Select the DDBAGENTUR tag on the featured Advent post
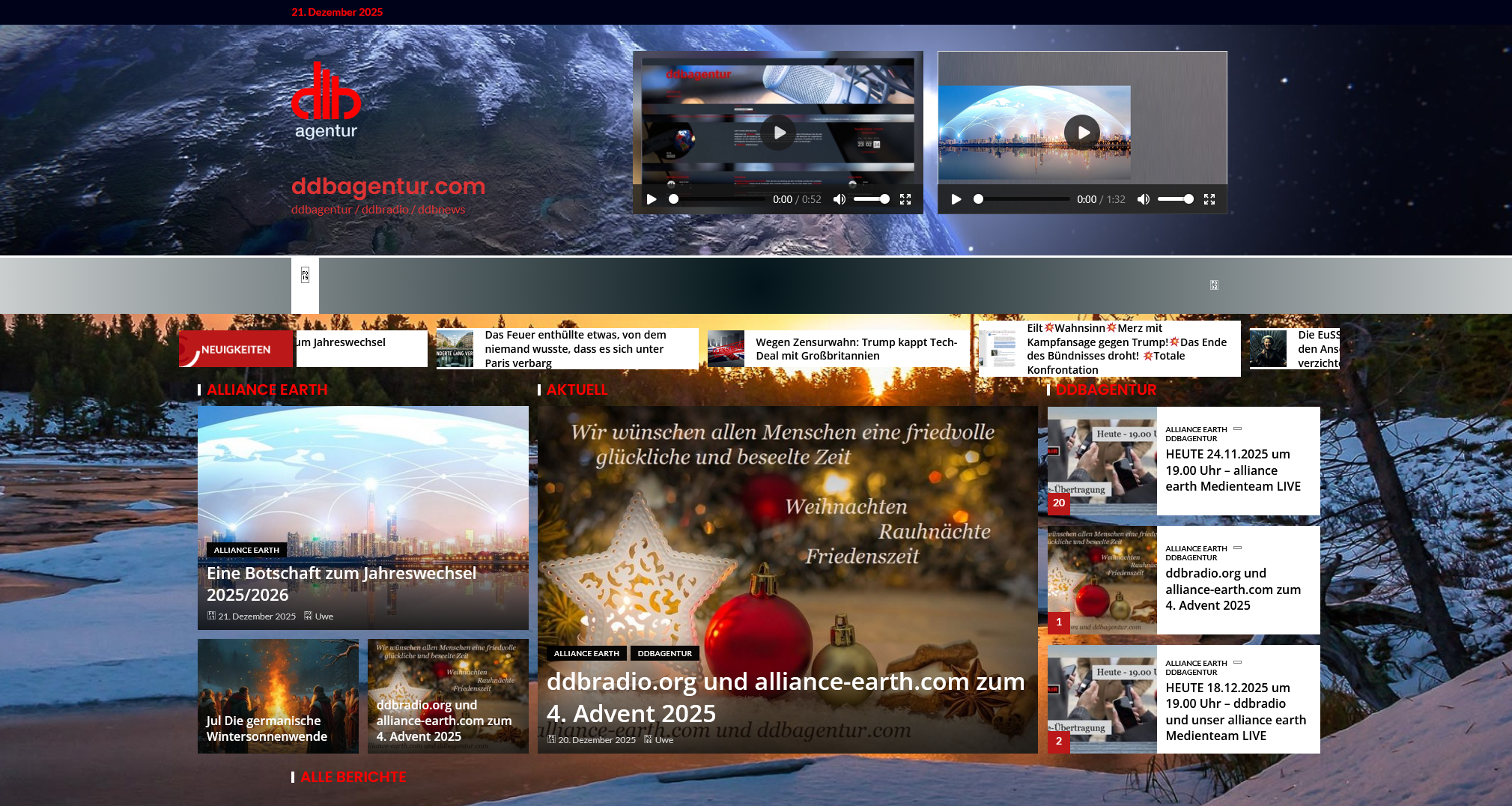The height and width of the screenshot is (806, 1512). (664, 653)
